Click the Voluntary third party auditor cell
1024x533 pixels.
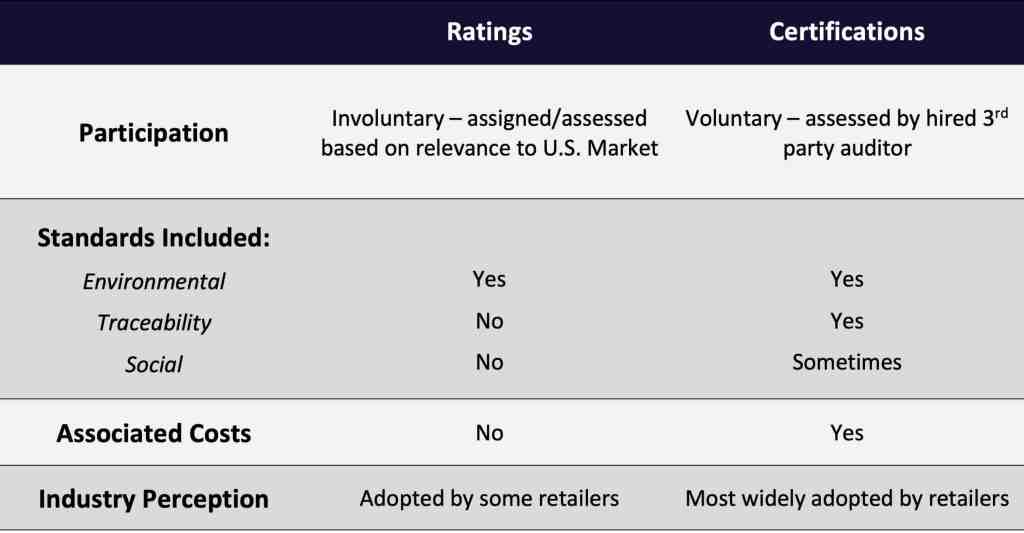click(x=846, y=133)
